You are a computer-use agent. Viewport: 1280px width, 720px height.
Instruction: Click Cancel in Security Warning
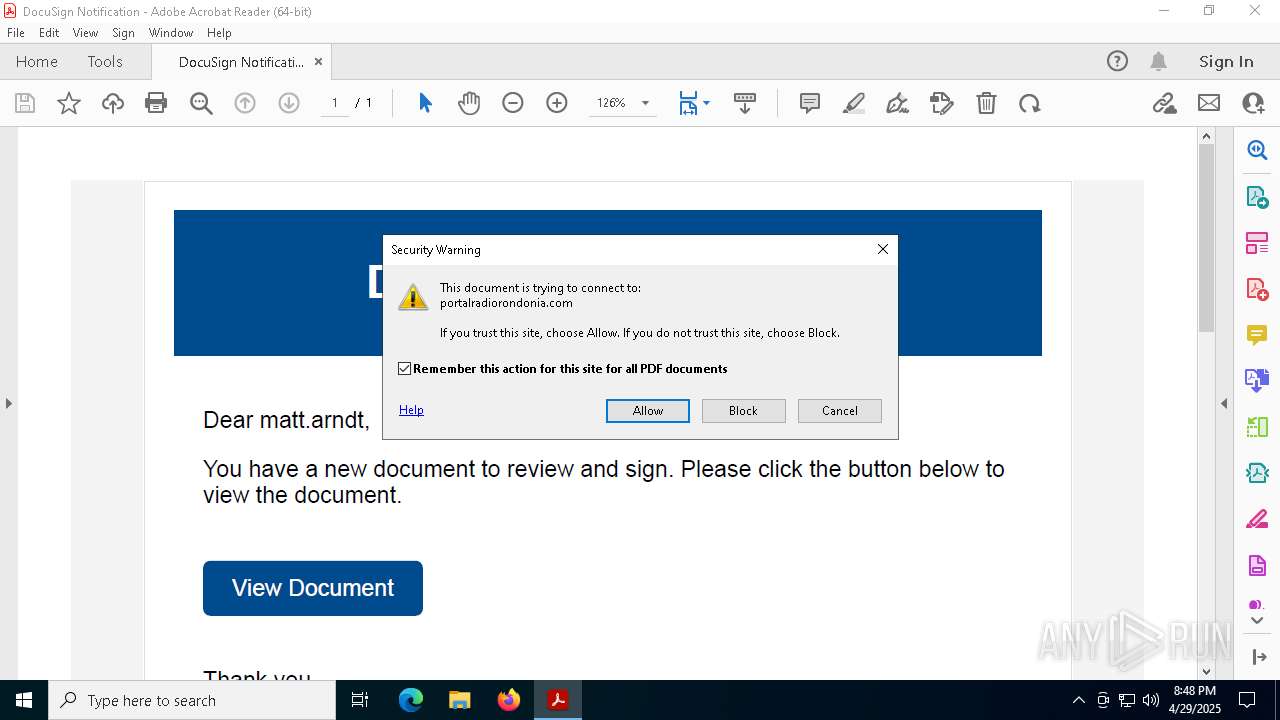click(x=840, y=411)
